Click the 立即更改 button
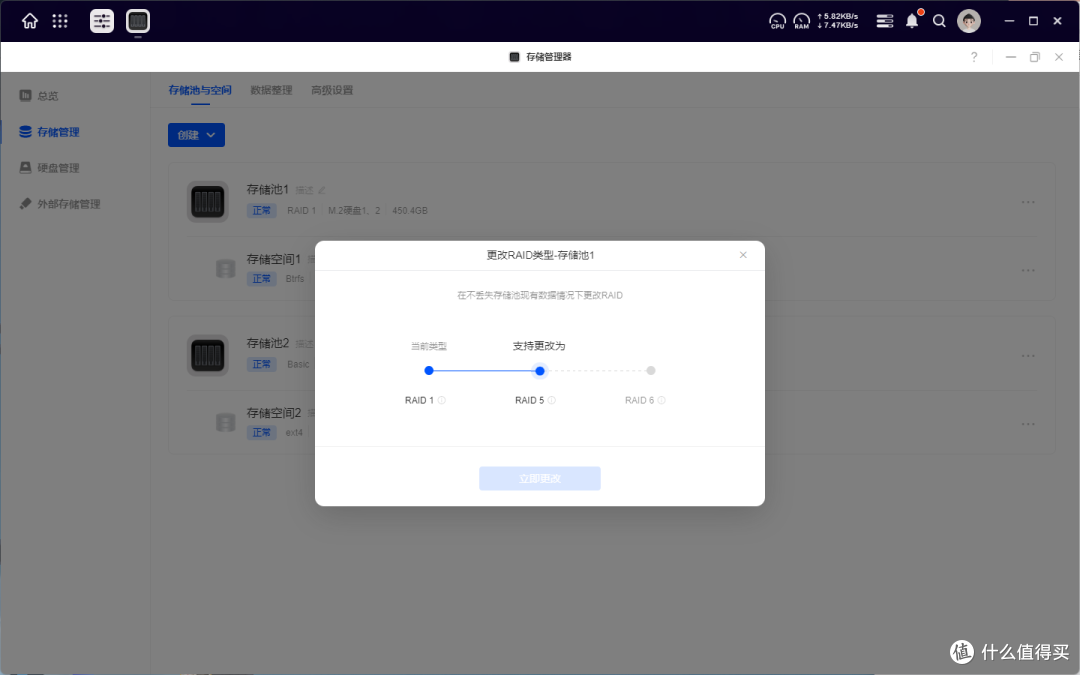 (540, 479)
